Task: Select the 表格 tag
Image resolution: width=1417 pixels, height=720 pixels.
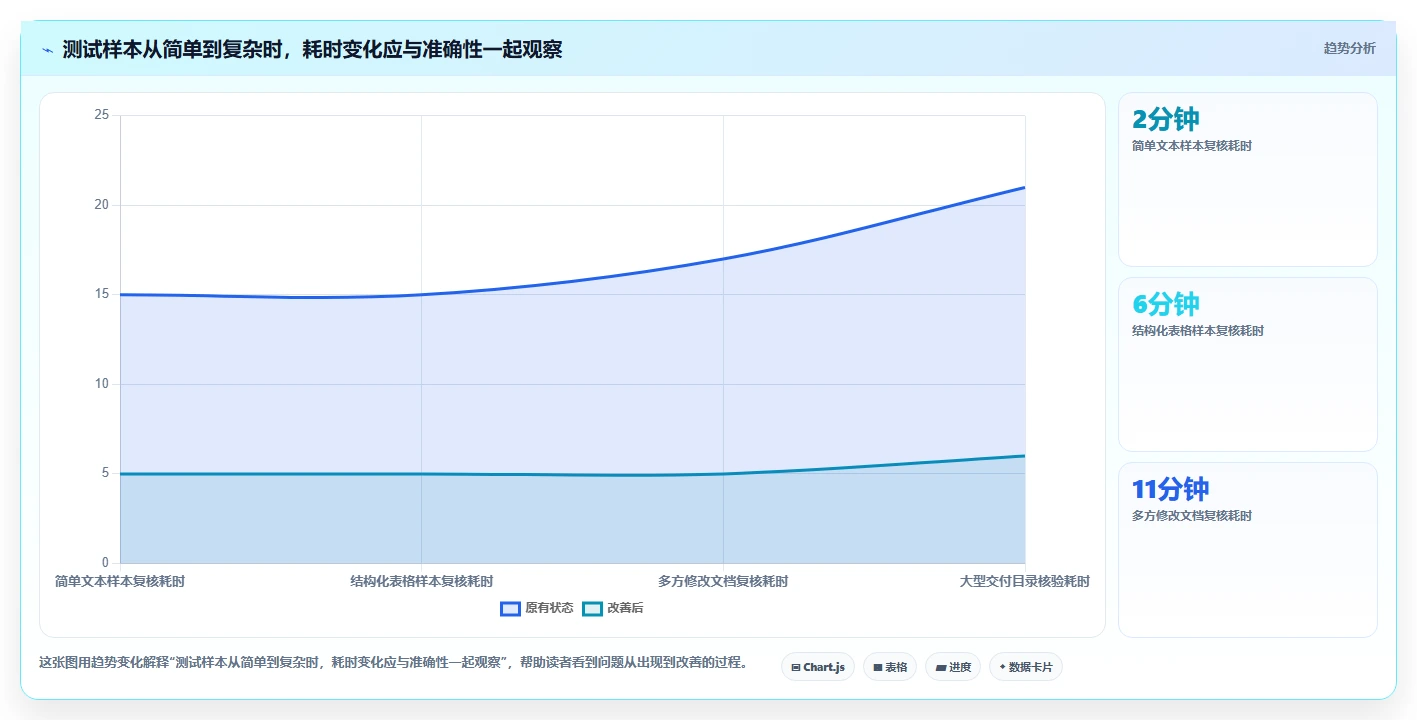Action: click(890, 667)
